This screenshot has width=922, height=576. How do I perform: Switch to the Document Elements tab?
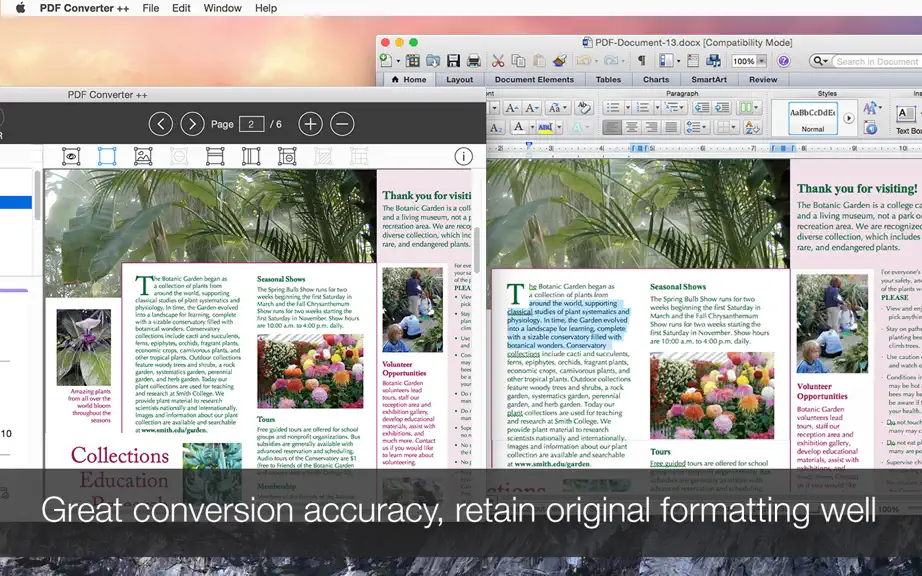click(x=534, y=79)
